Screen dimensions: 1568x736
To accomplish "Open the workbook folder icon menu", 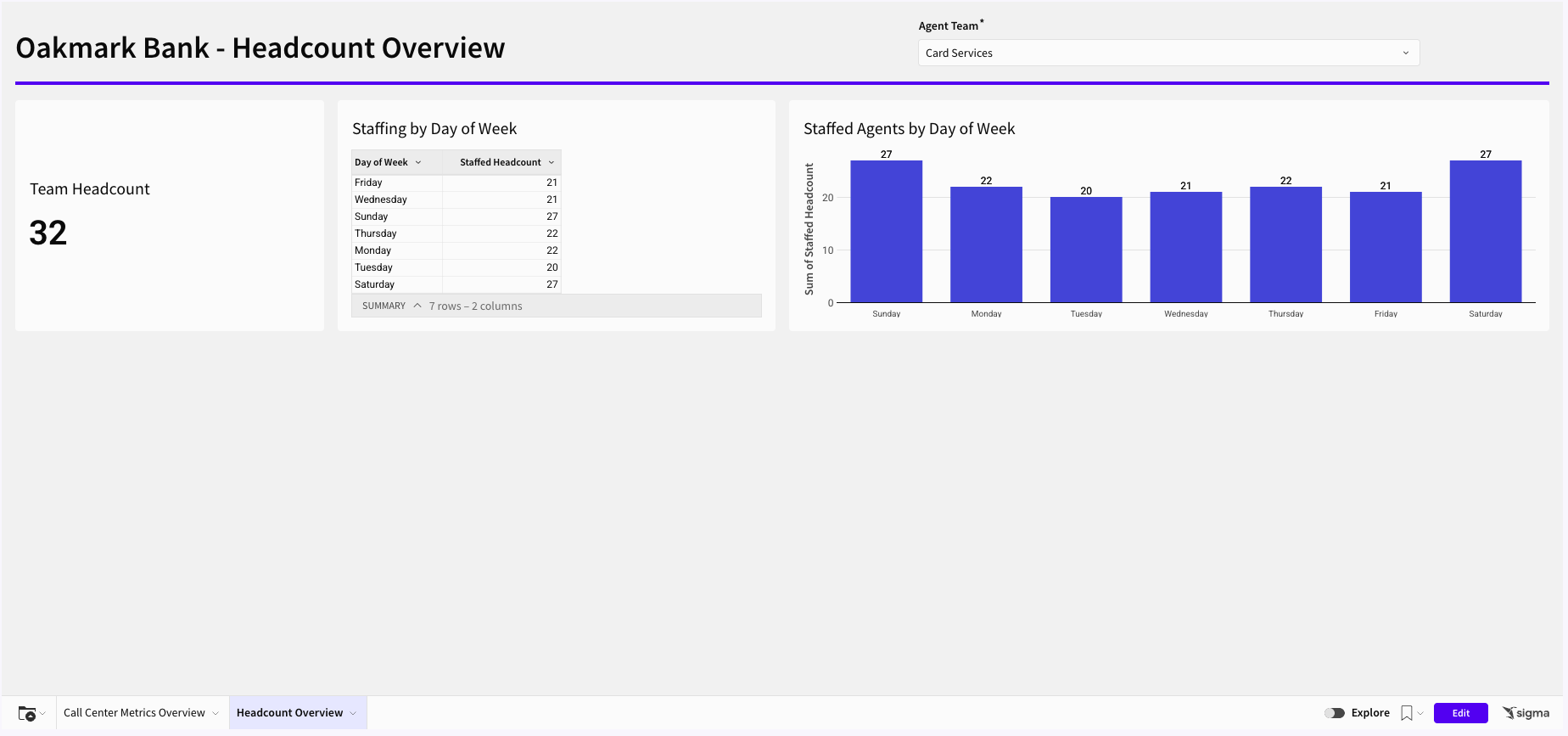I will [31, 713].
